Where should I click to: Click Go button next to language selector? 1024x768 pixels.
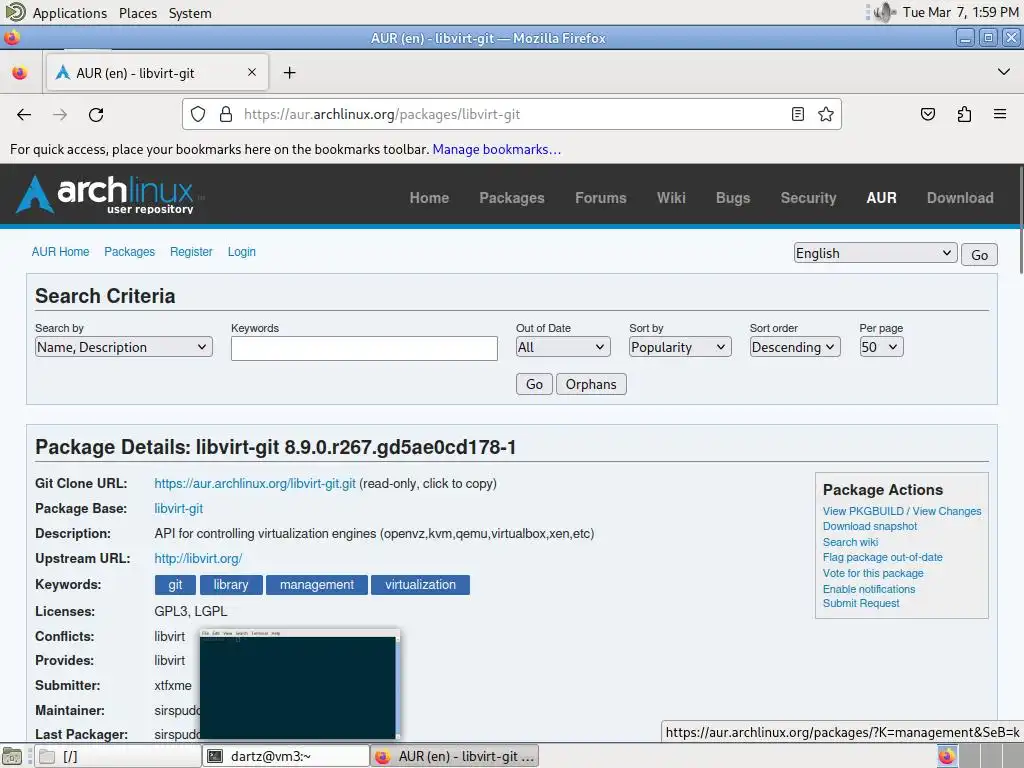point(979,255)
